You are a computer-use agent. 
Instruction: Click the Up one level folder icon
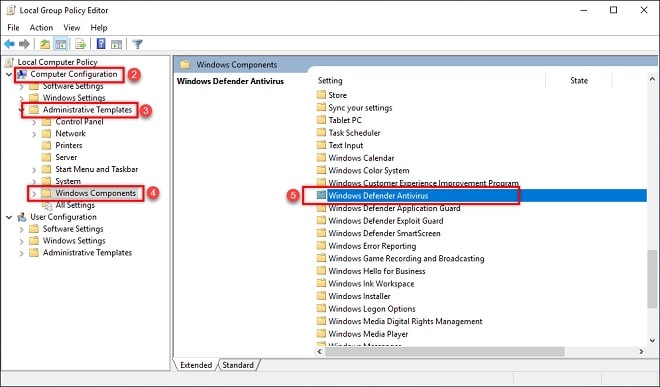tap(45, 44)
